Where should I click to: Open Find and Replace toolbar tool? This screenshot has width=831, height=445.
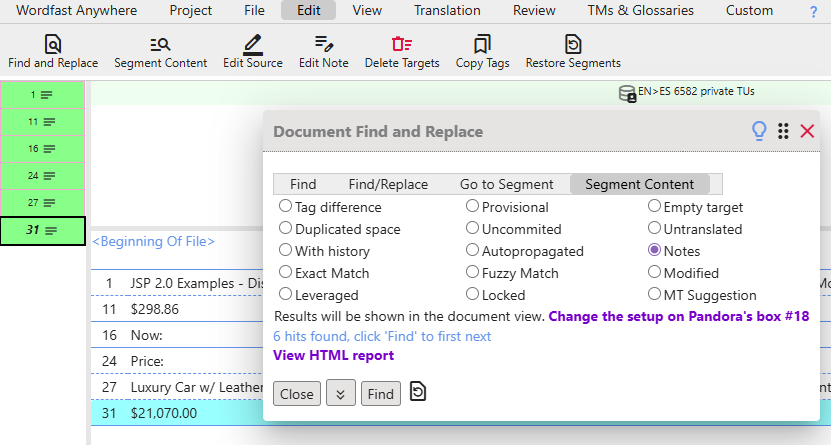click(x=53, y=51)
